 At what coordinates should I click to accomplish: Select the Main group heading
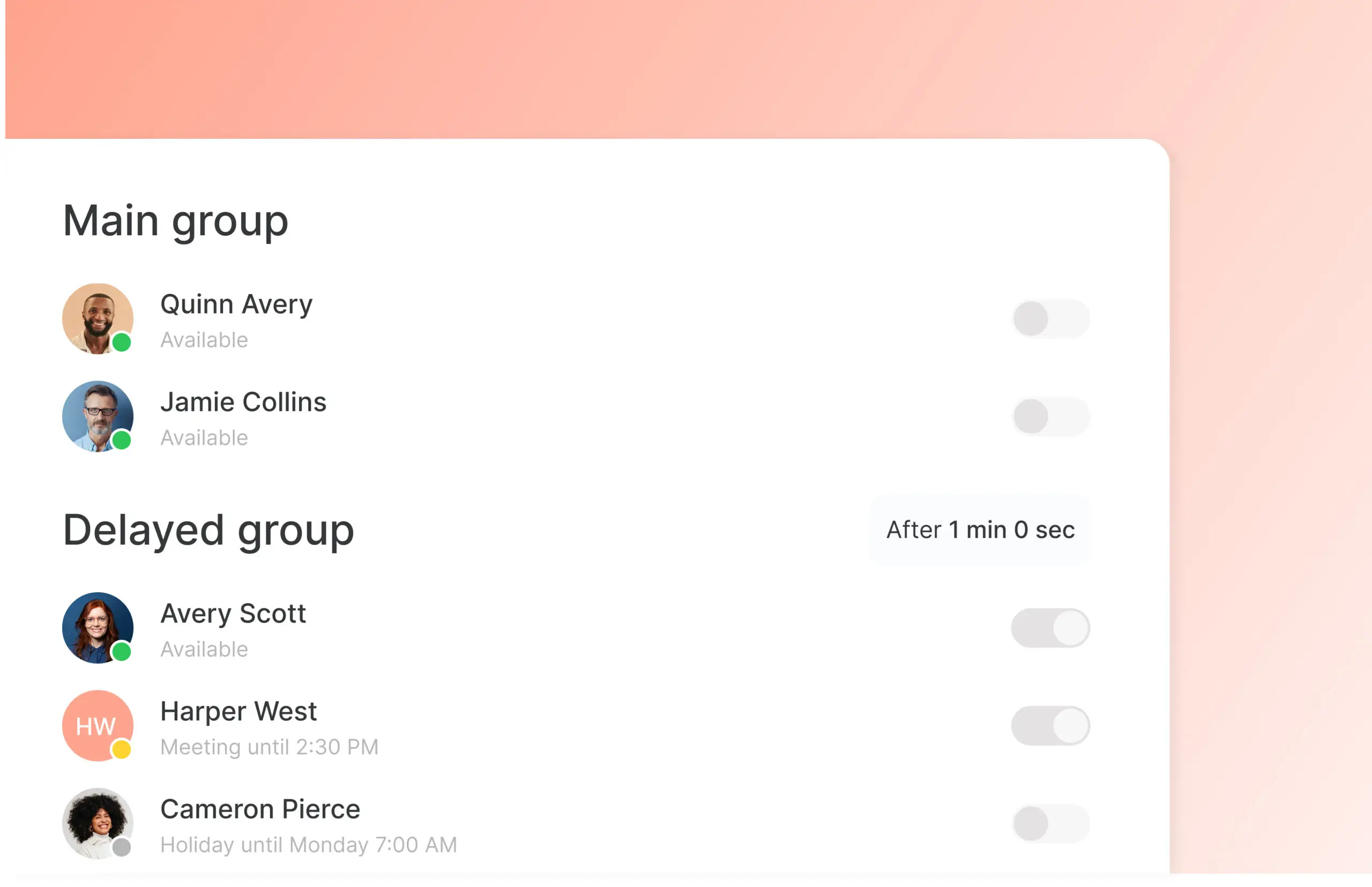point(175,221)
